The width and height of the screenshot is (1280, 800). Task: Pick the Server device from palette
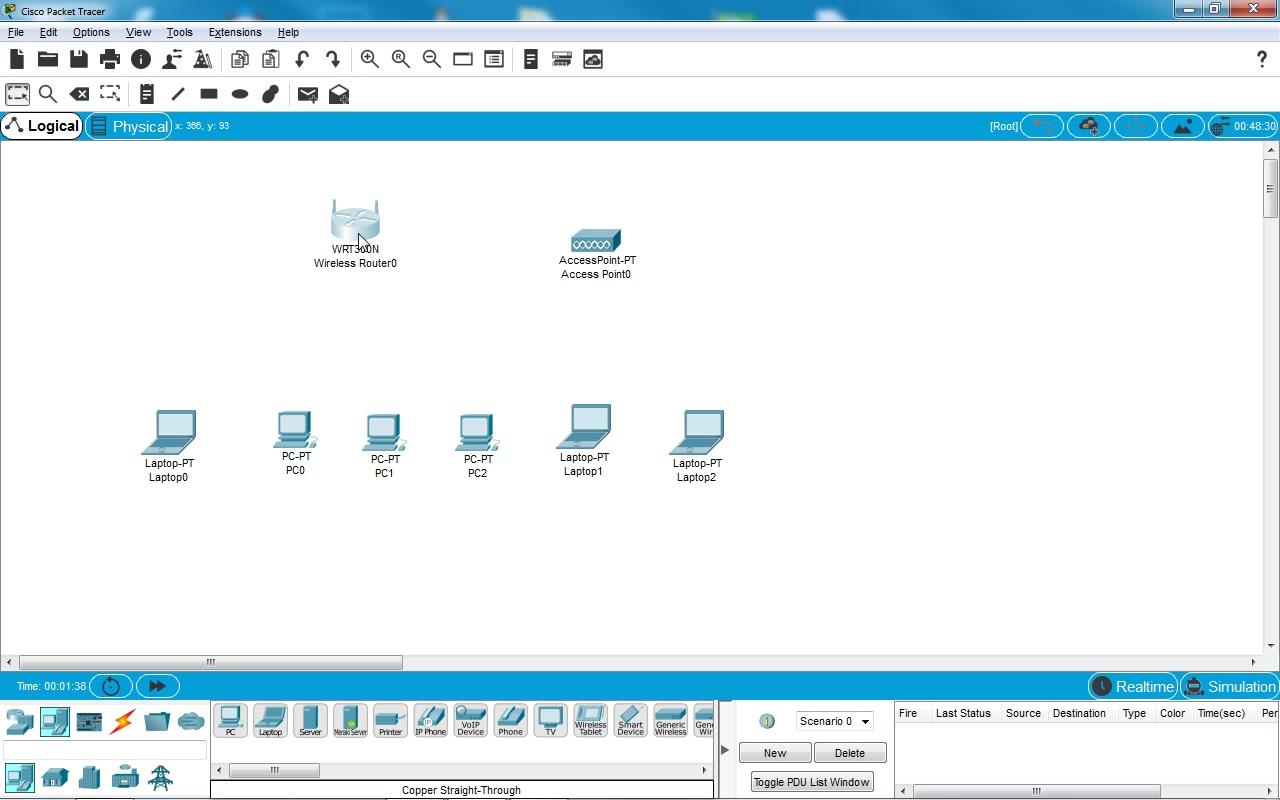tap(310, 720)
